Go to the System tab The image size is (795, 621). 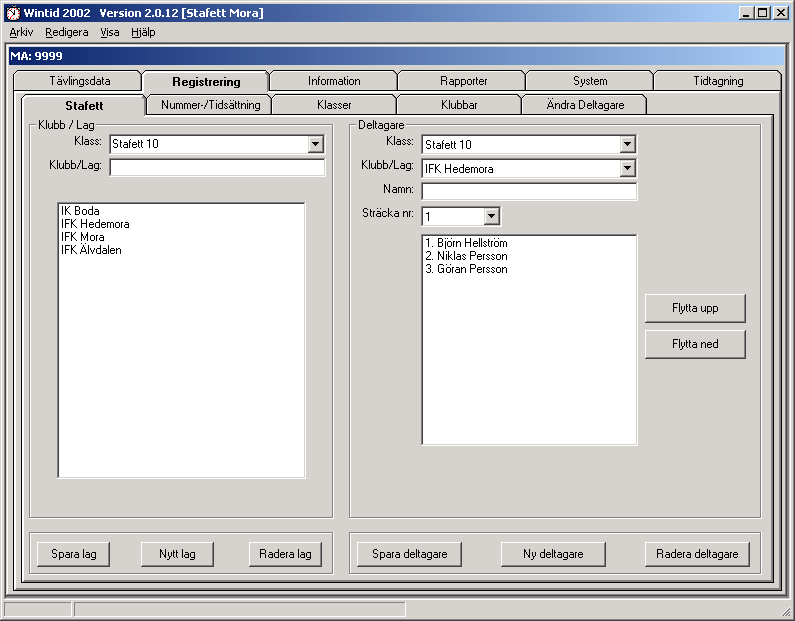click(590, 81)
